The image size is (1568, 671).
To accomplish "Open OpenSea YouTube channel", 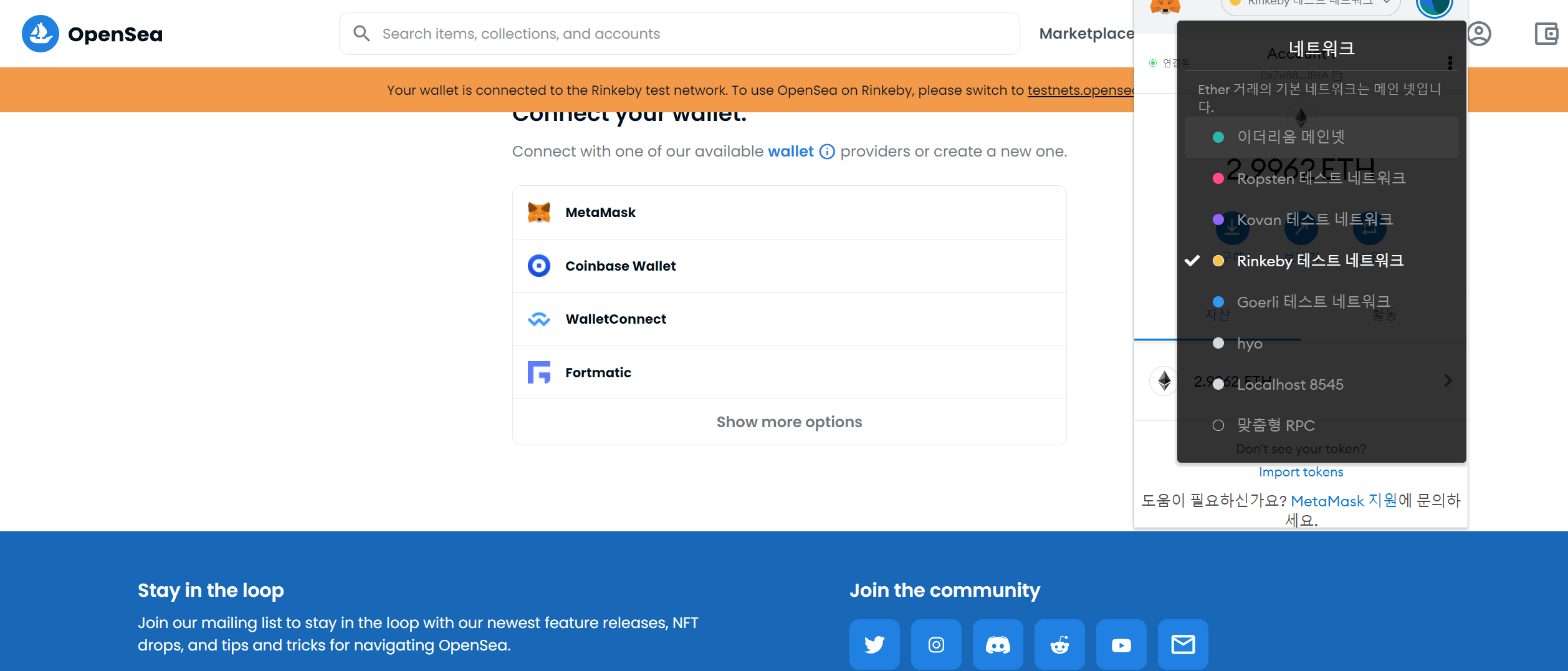I will (1121, 645).
